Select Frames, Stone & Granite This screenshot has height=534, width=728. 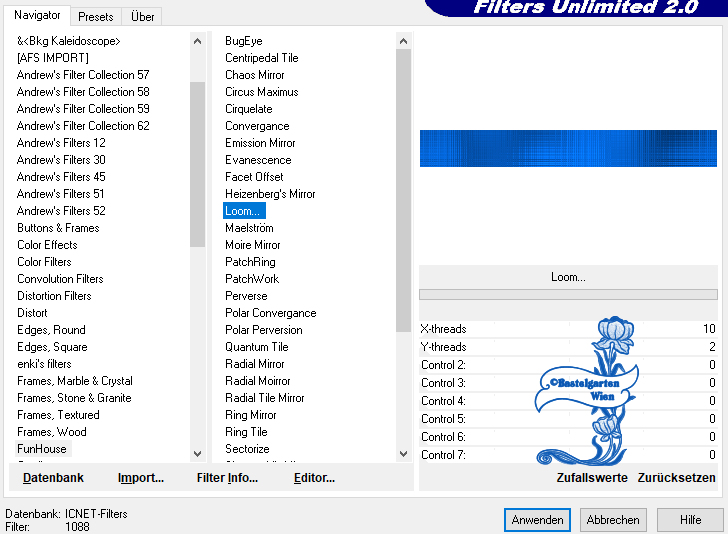pos(74,398)
